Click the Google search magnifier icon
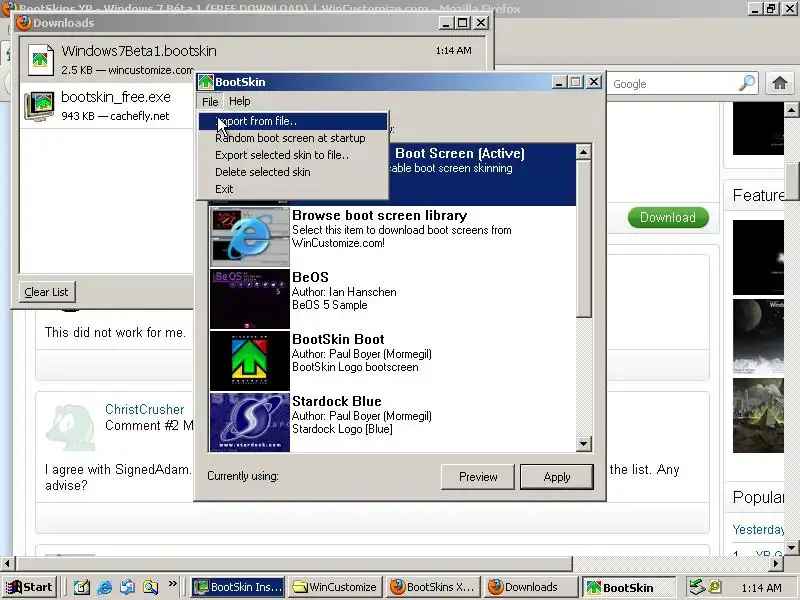Image resolution: width=800 pixels, height=600 pixels. [x=746, y=83]
